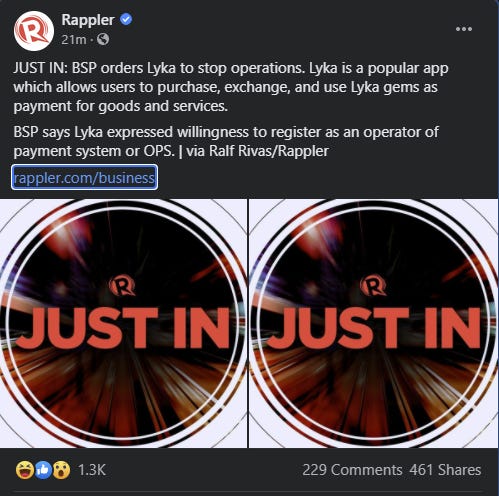
Task: Click the Wow reaction emoji icon
Action: pos(61,470)
